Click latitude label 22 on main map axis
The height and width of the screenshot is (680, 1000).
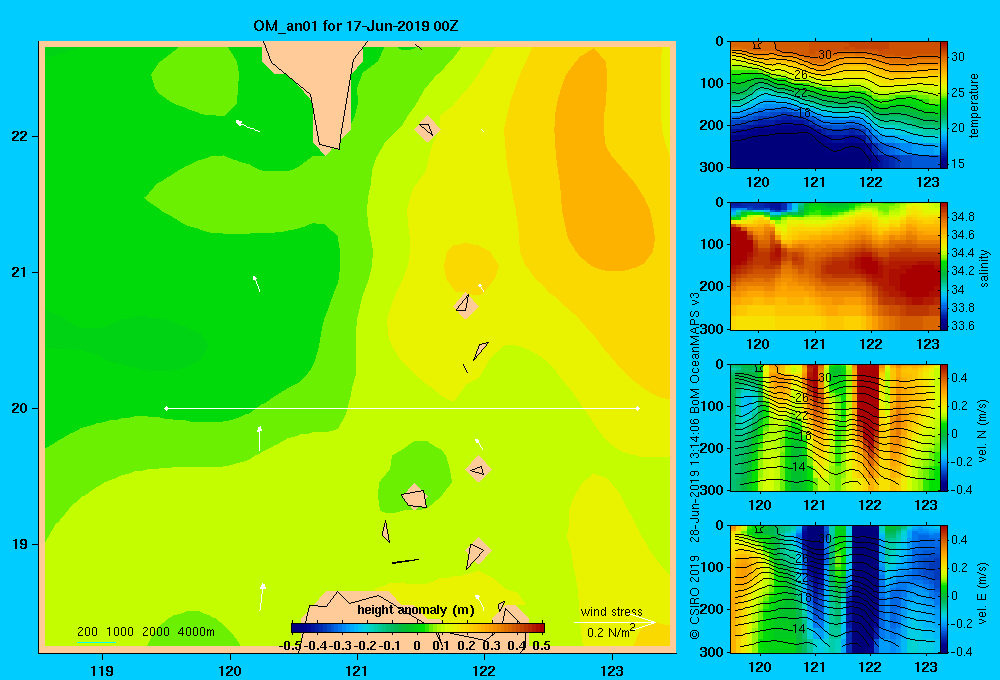(x=20, y=136)
